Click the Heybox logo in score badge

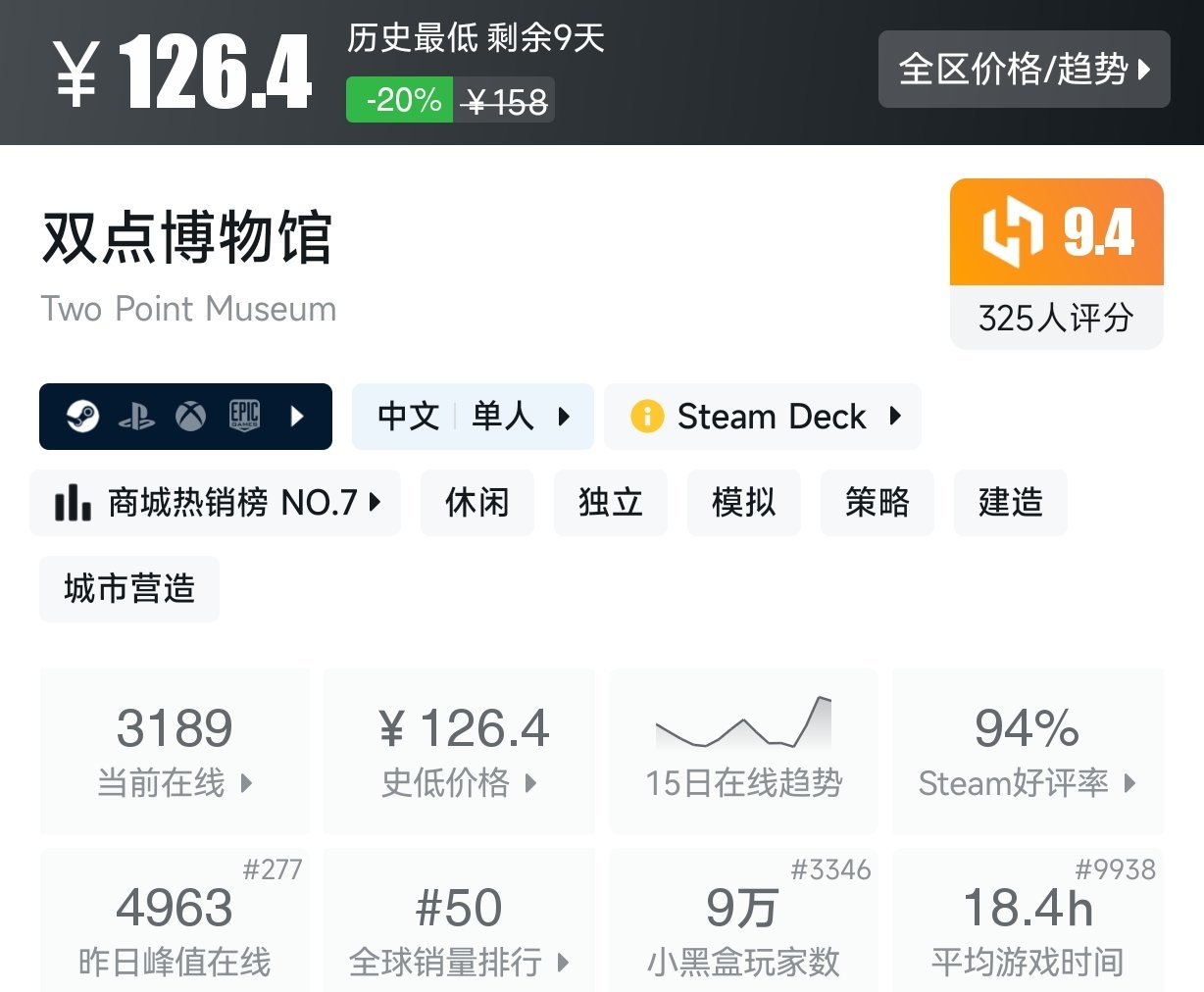[1013, 232]
